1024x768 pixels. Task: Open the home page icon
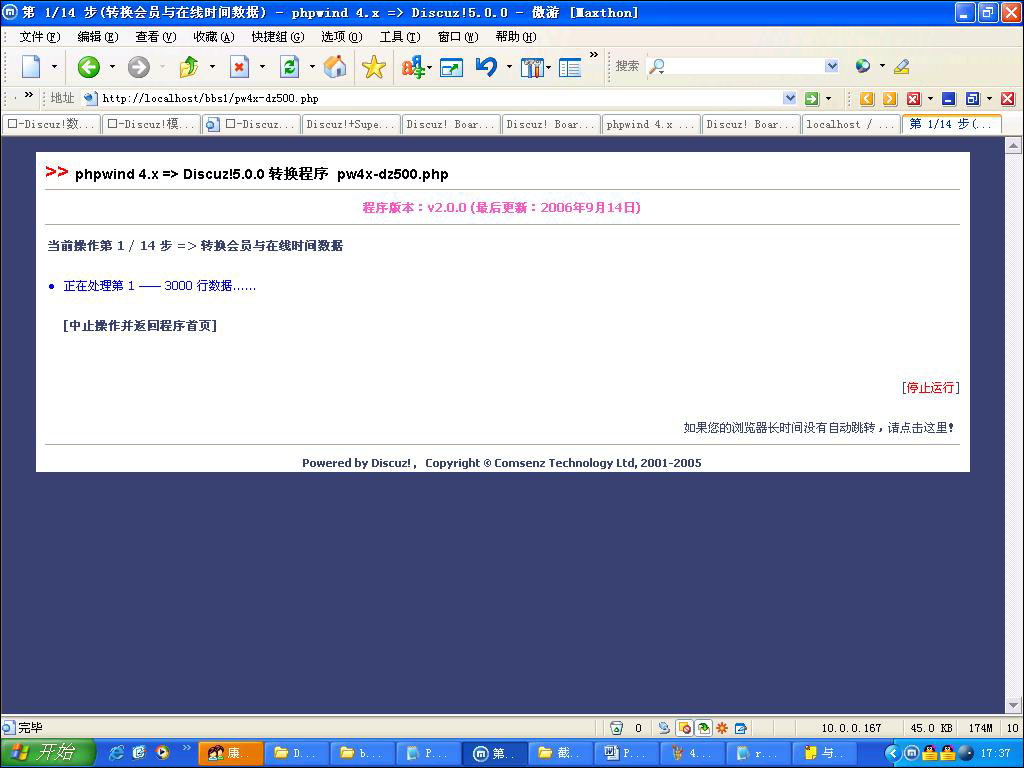[335, 66]
